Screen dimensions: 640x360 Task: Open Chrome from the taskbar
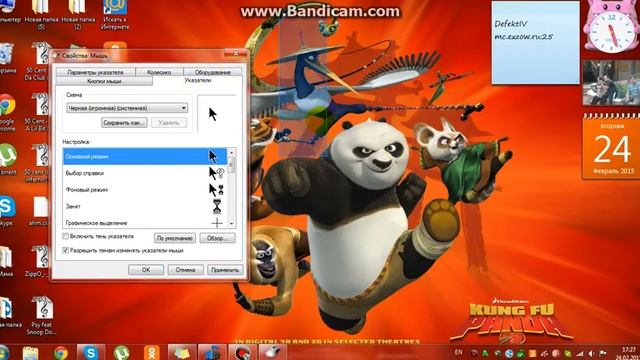tap(60, 352)
